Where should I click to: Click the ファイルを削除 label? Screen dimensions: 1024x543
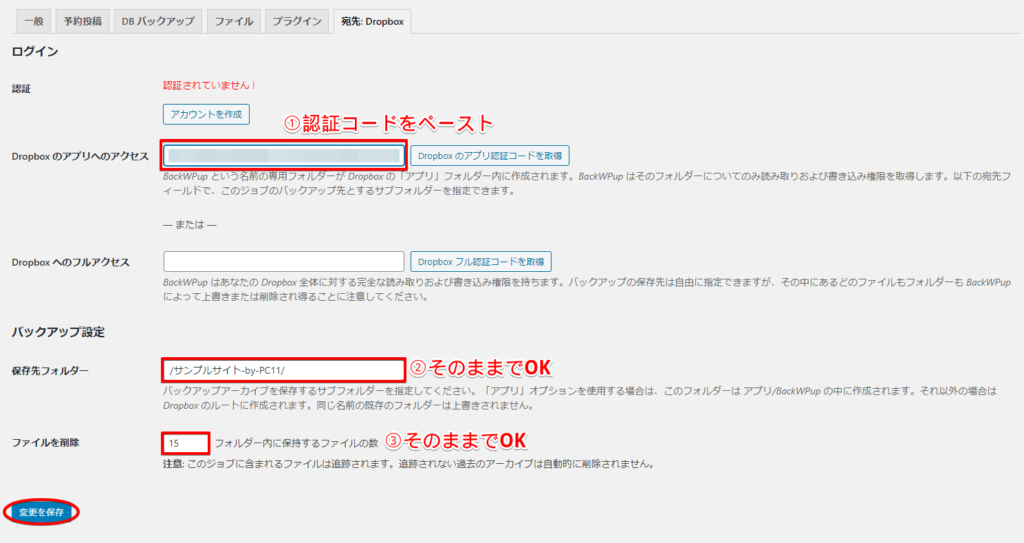[46, 442]
